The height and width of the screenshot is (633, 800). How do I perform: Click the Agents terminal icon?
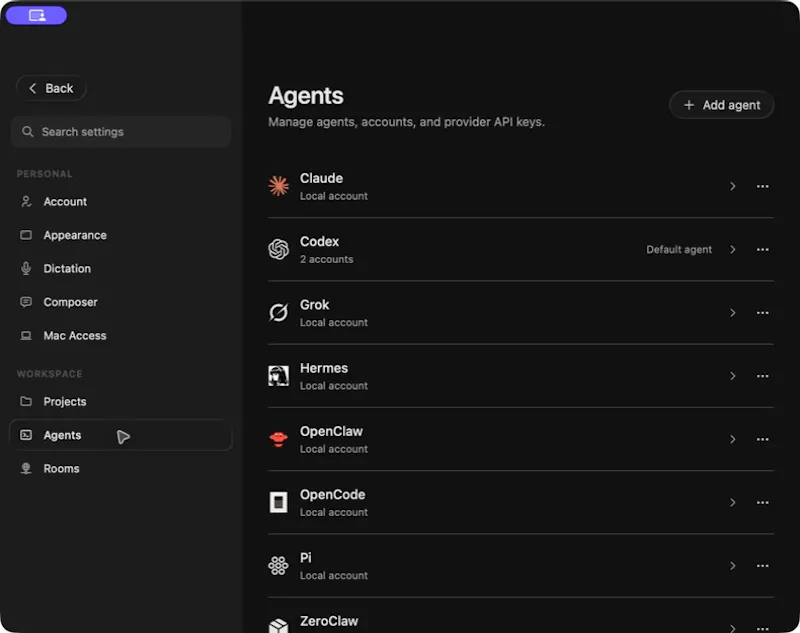[x=26, y=435]
